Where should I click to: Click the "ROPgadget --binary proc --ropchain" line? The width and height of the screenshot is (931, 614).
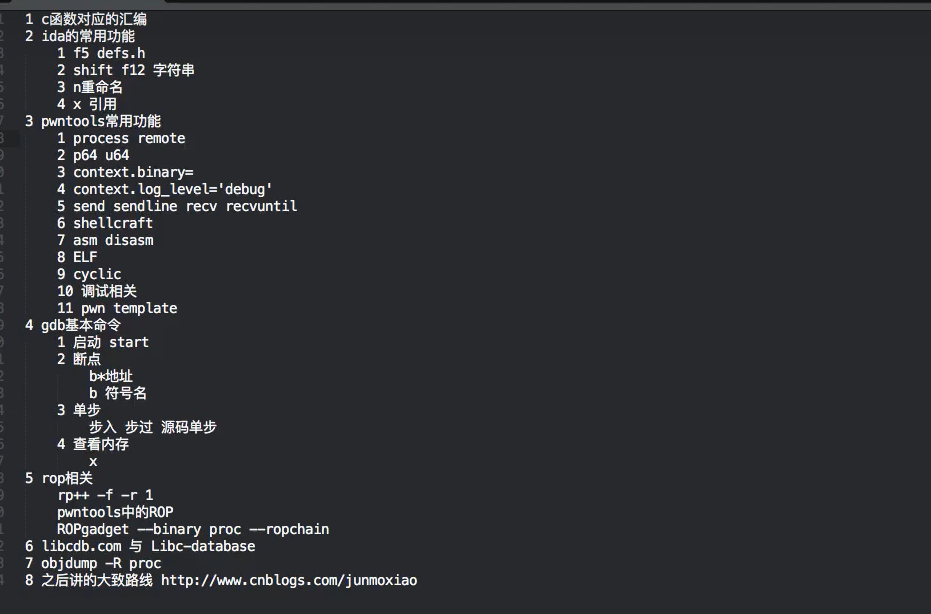click(193, 529)
